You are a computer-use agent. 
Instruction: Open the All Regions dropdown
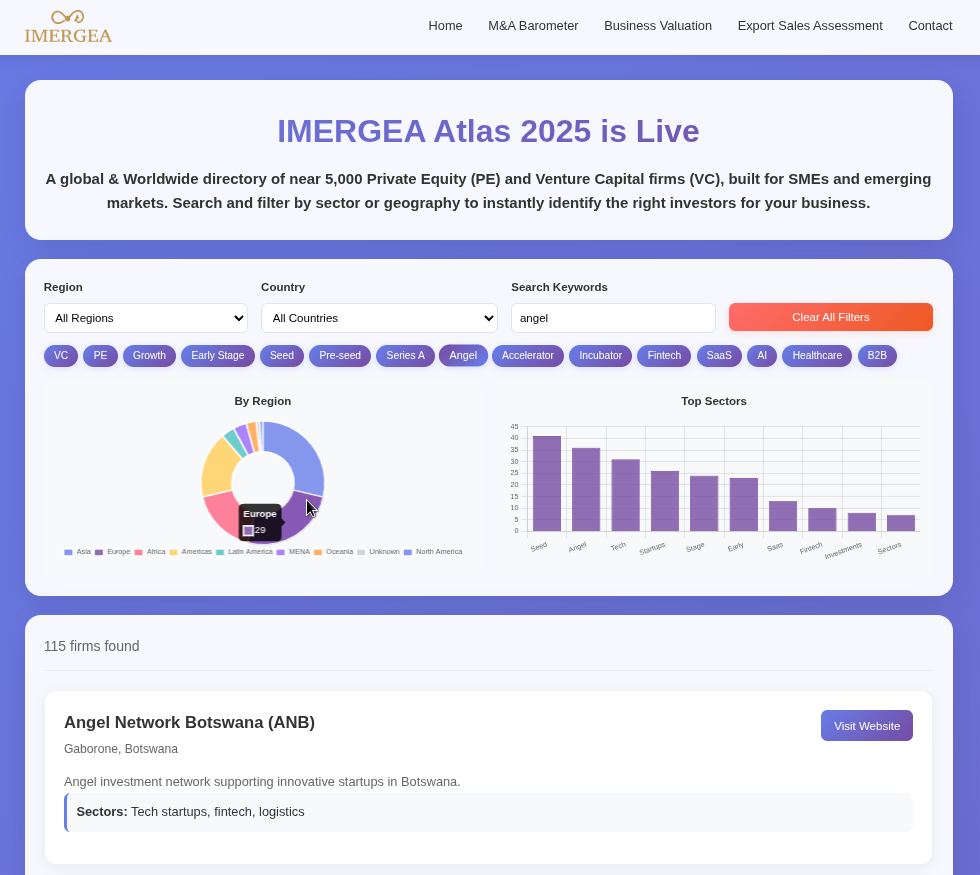146,318
